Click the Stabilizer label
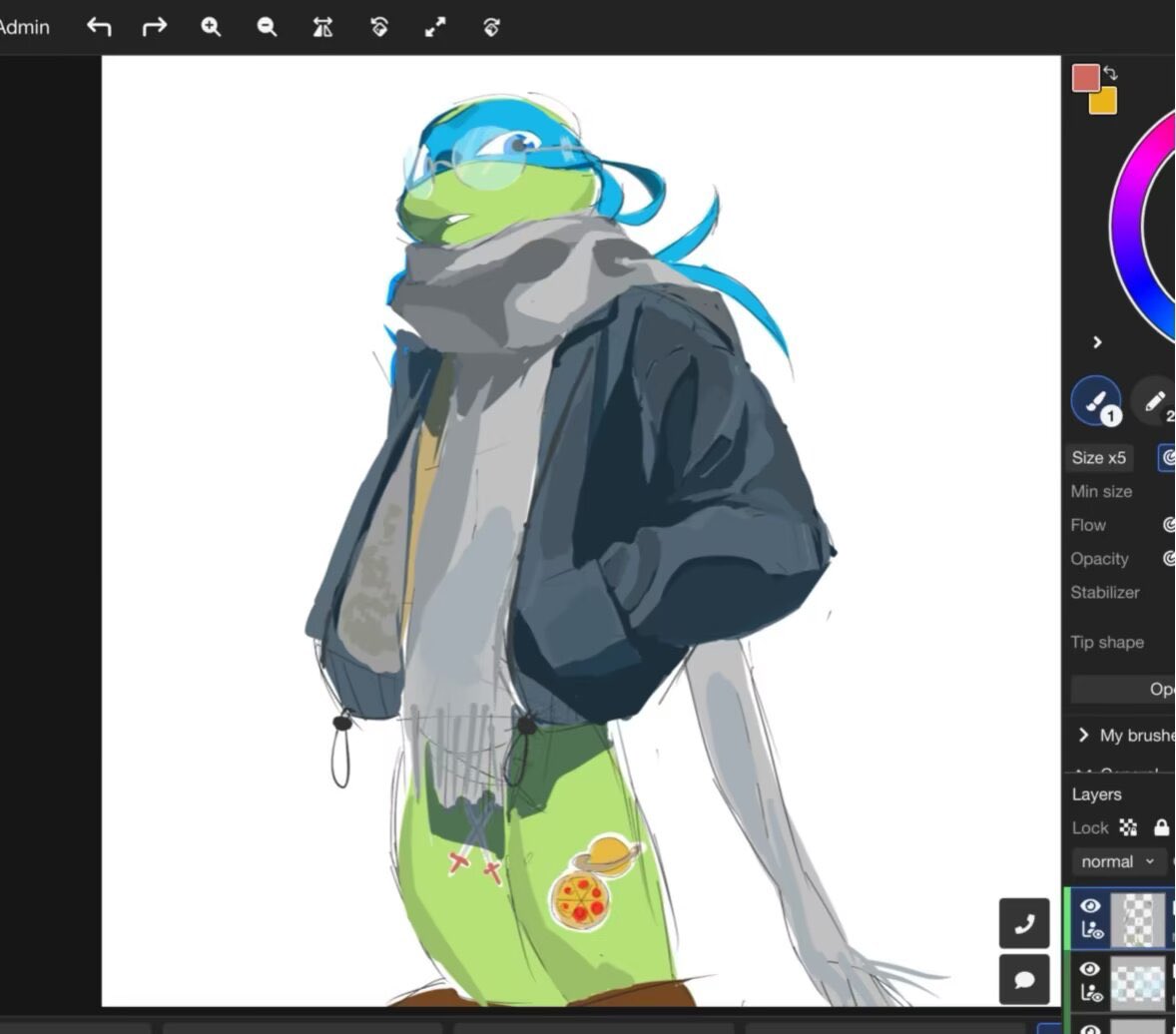 (1105, 593)
